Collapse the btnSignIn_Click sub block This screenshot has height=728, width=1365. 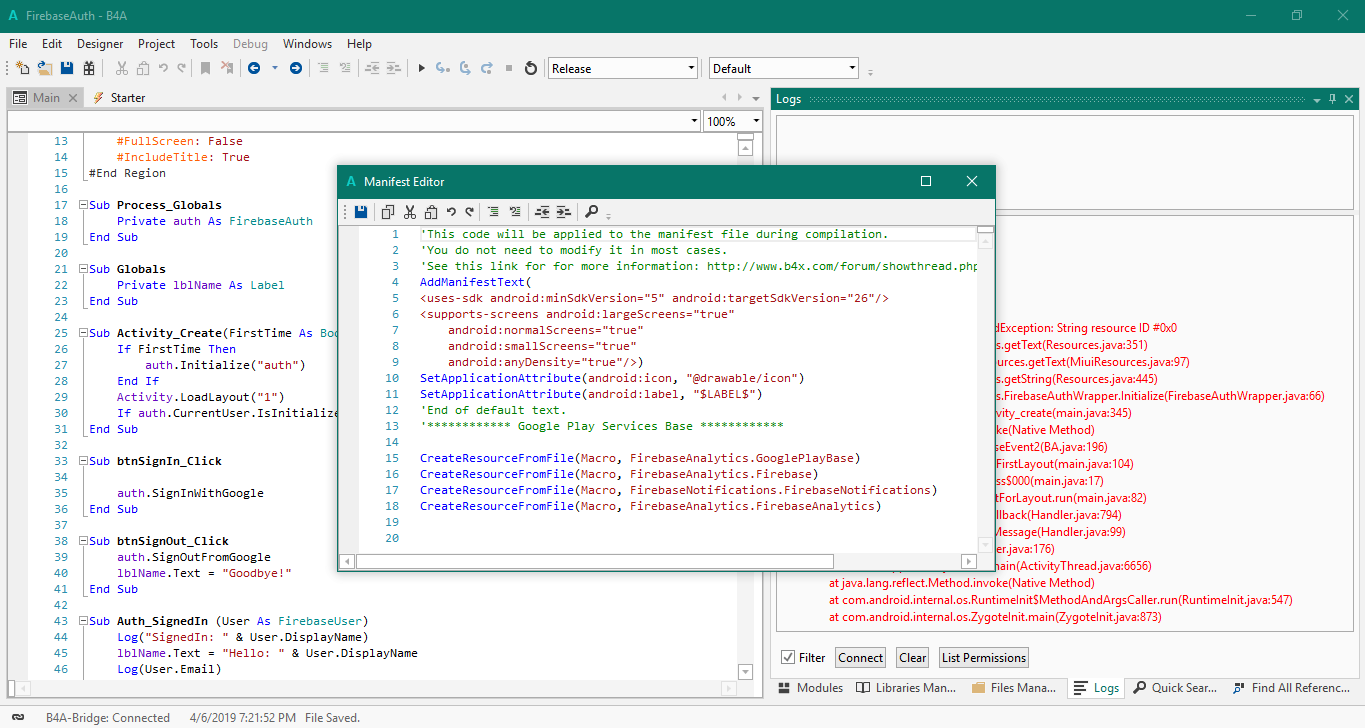tap(83, 461)
